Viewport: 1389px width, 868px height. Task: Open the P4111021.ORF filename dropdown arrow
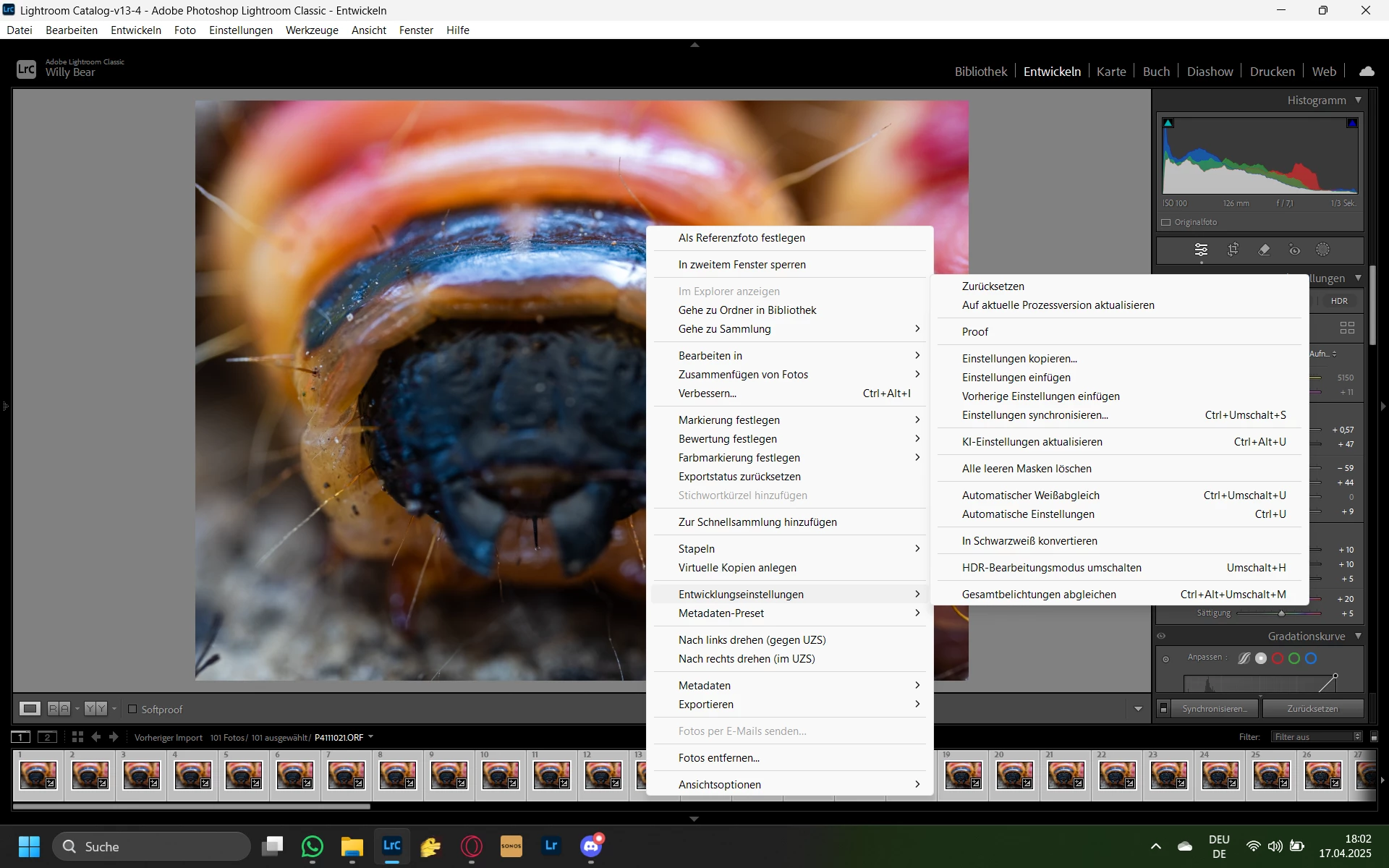click(371, 737)
